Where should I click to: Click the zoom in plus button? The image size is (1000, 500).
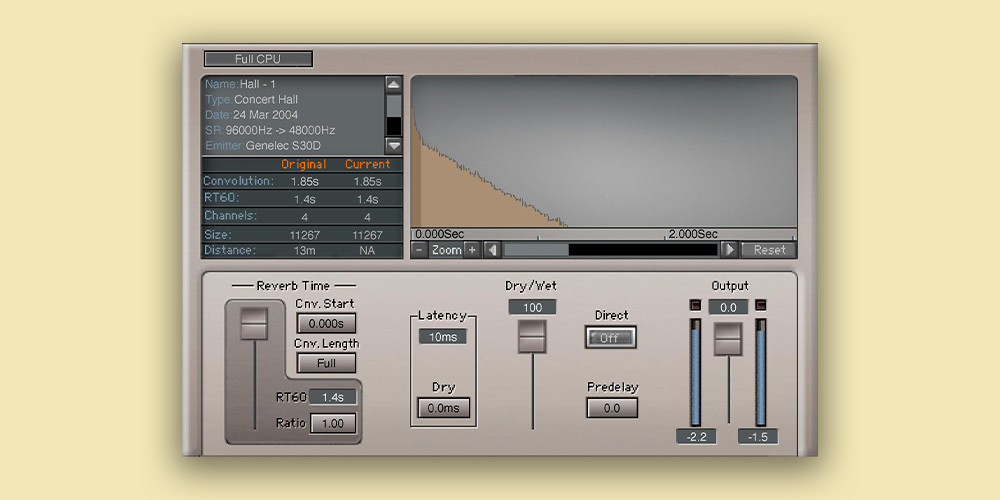click(472, 250)
